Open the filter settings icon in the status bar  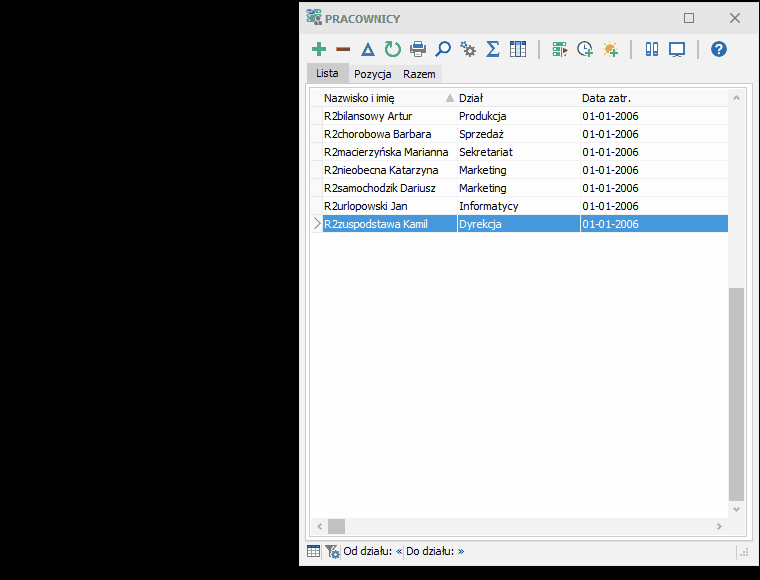(x=332, y=551)
